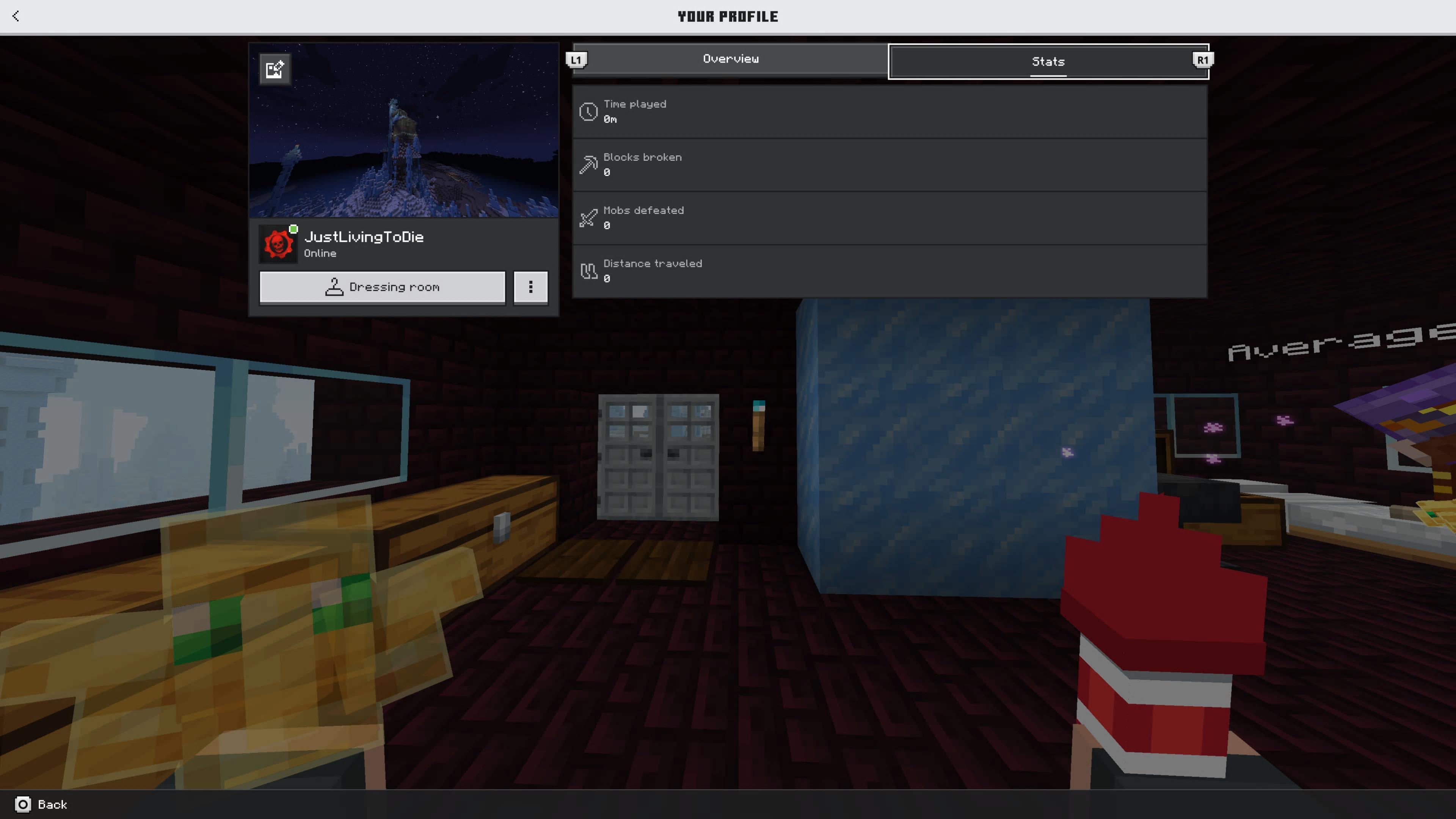Click the Back label in footer
The height and width of the screenshot is (819, 1456).
pyautogui.click(x=53, y=804)
